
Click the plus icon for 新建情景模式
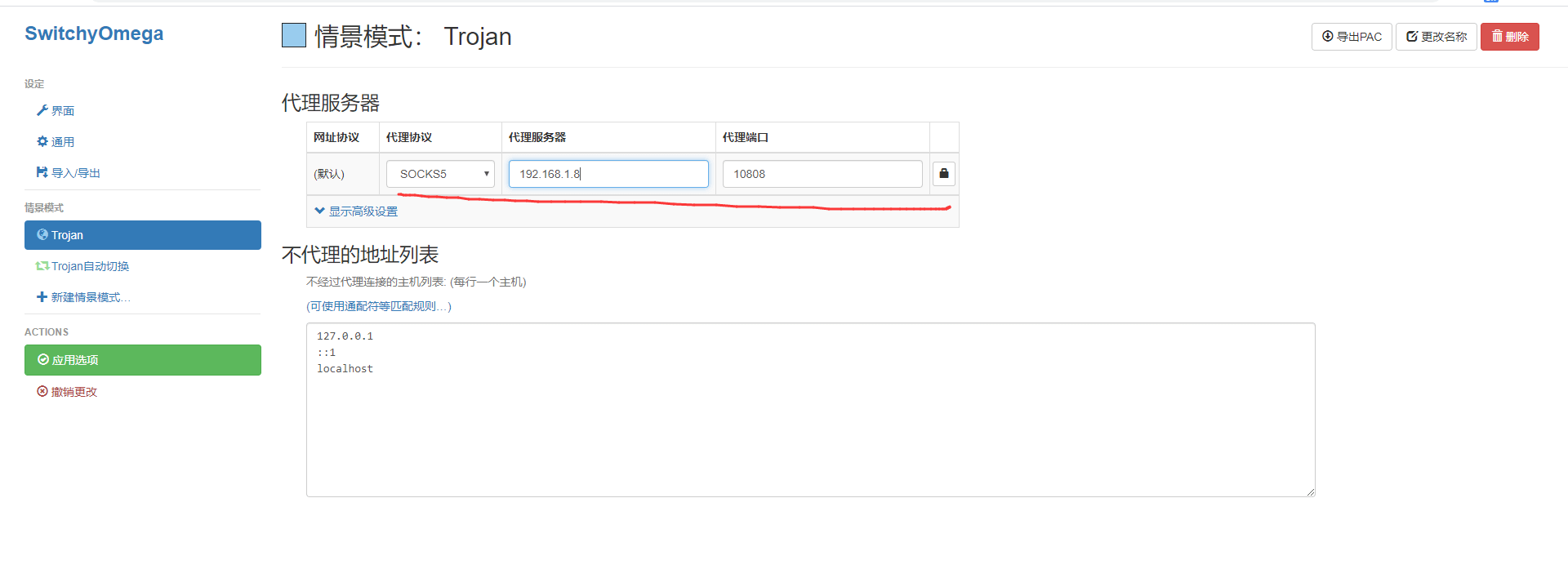tap(42, 297)
